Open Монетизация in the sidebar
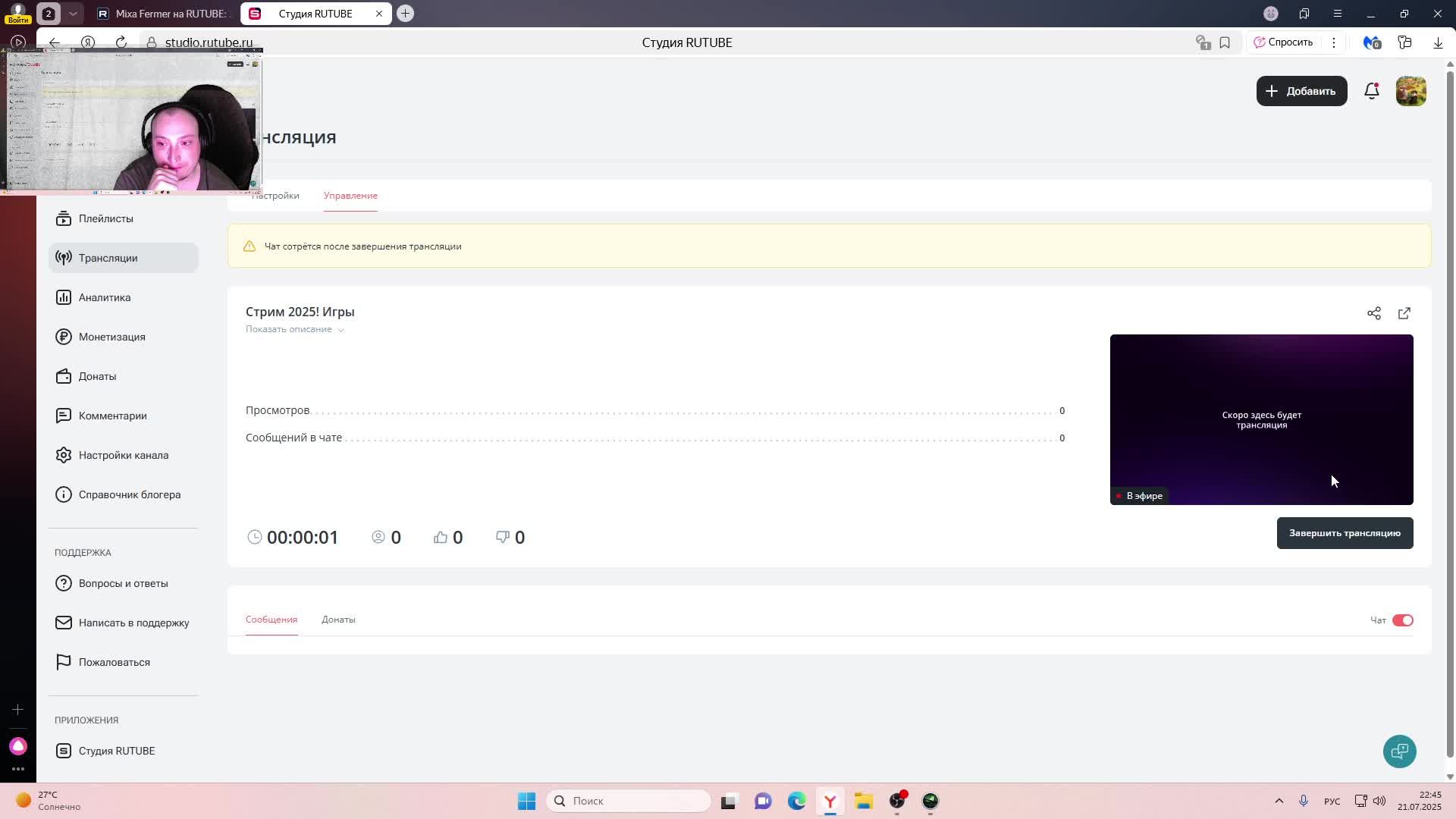Viewport: 1456px width, 819px height. point(111,337)
